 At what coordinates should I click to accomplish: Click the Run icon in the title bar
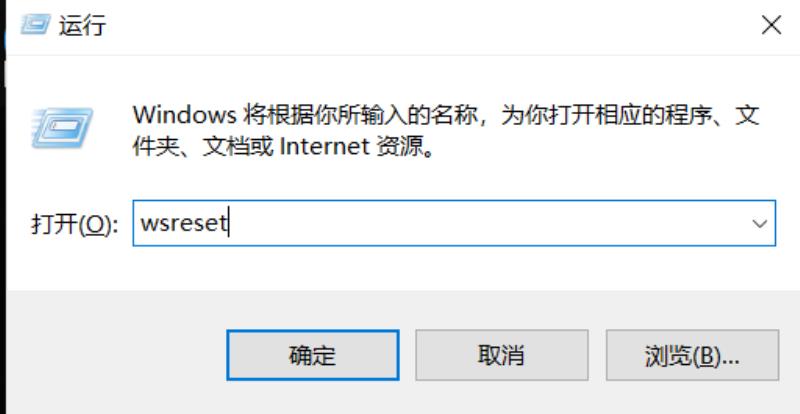pyautogui.click(x=35, y=24)
